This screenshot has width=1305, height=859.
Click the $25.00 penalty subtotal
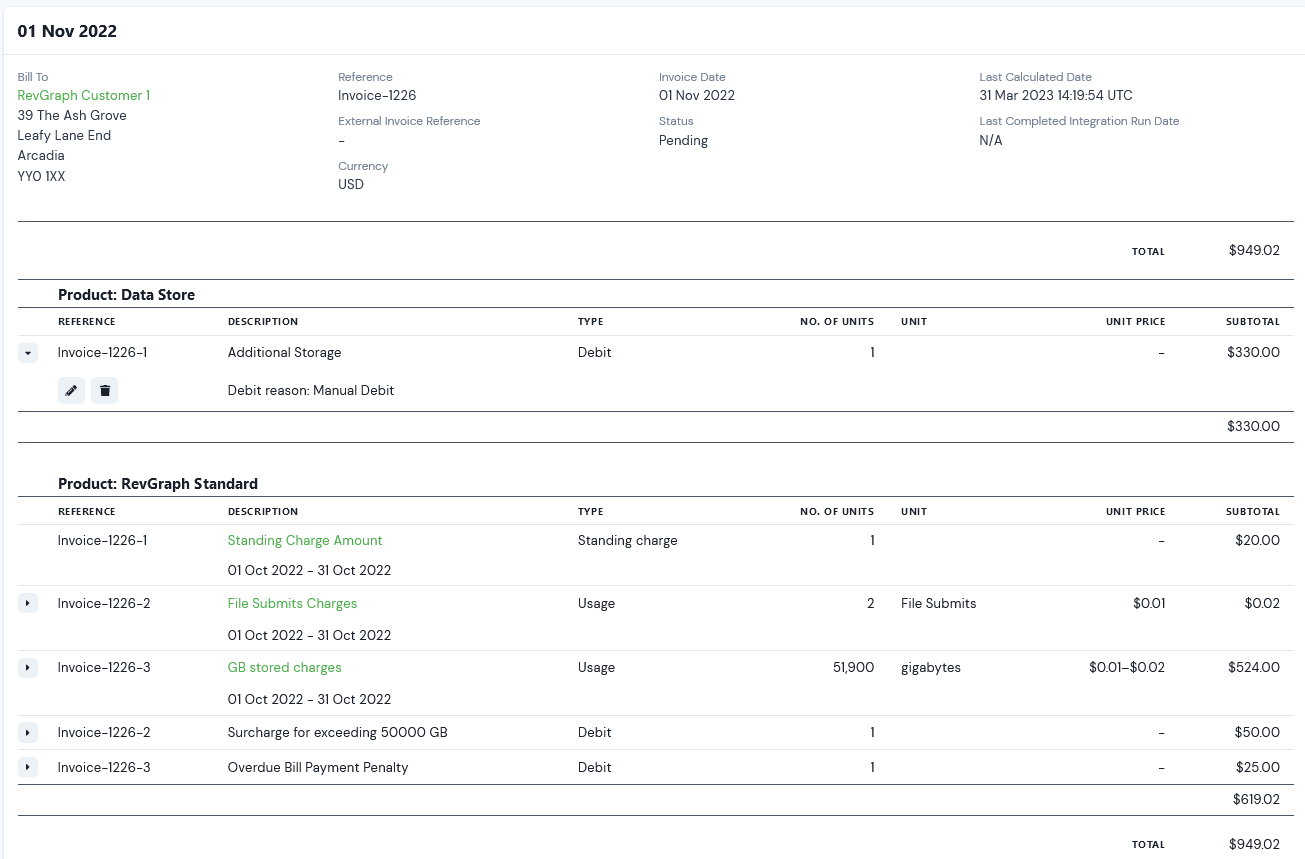pyautogui.click(x=1259, y=767)
